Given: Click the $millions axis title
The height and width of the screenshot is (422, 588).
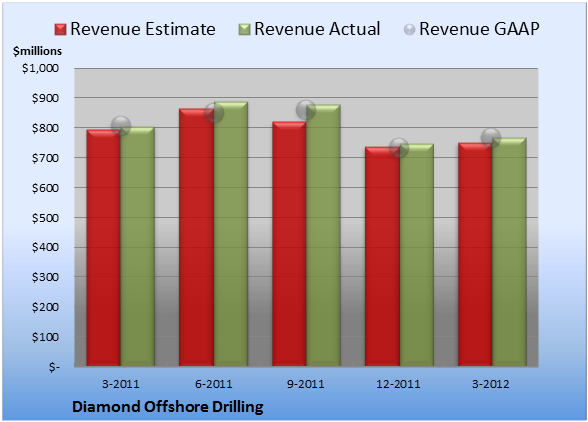Looking at the screenshot, I should click(38, 51).
